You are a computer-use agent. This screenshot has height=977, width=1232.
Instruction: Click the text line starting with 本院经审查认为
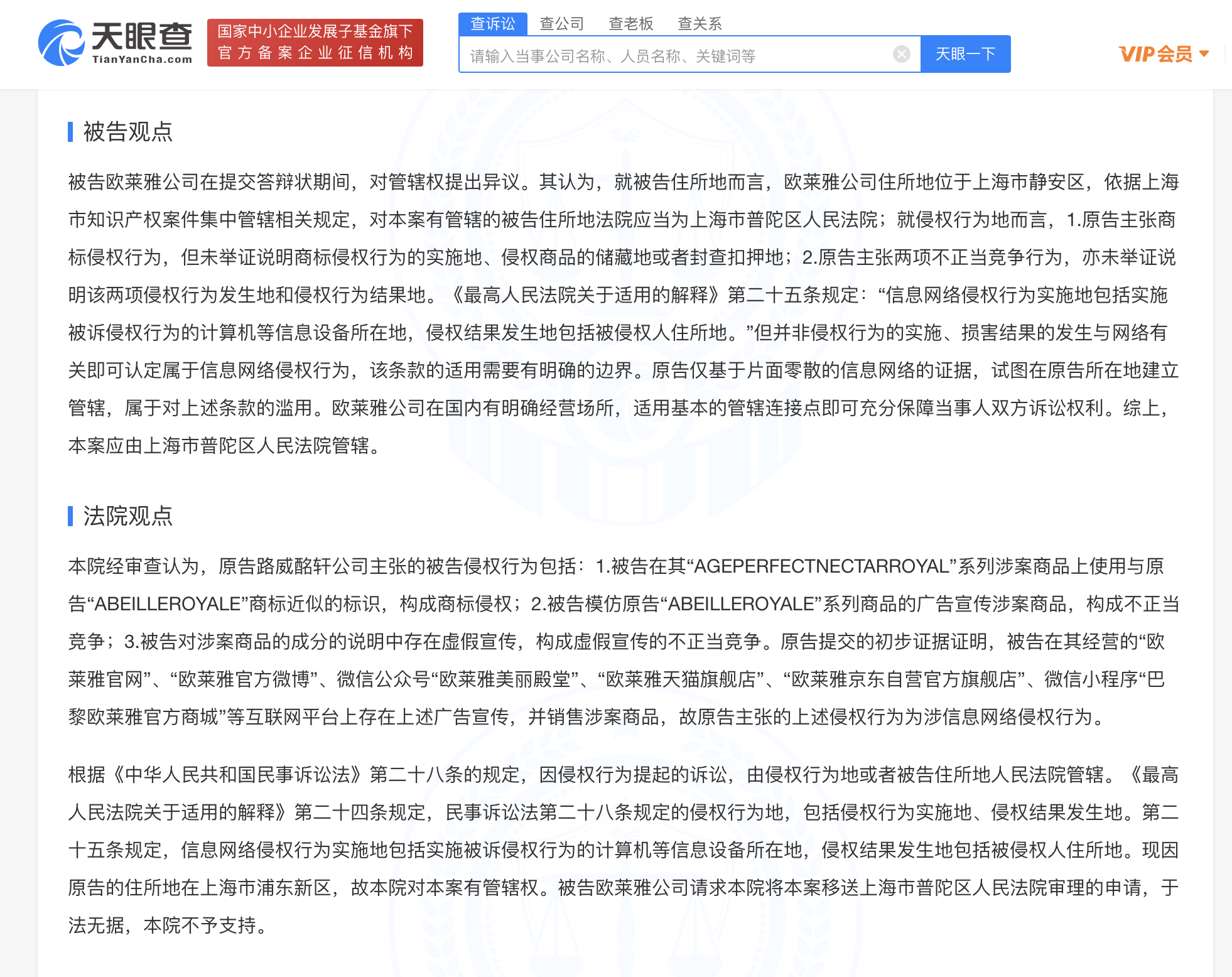pyautogui.click(x=616, y=566)
